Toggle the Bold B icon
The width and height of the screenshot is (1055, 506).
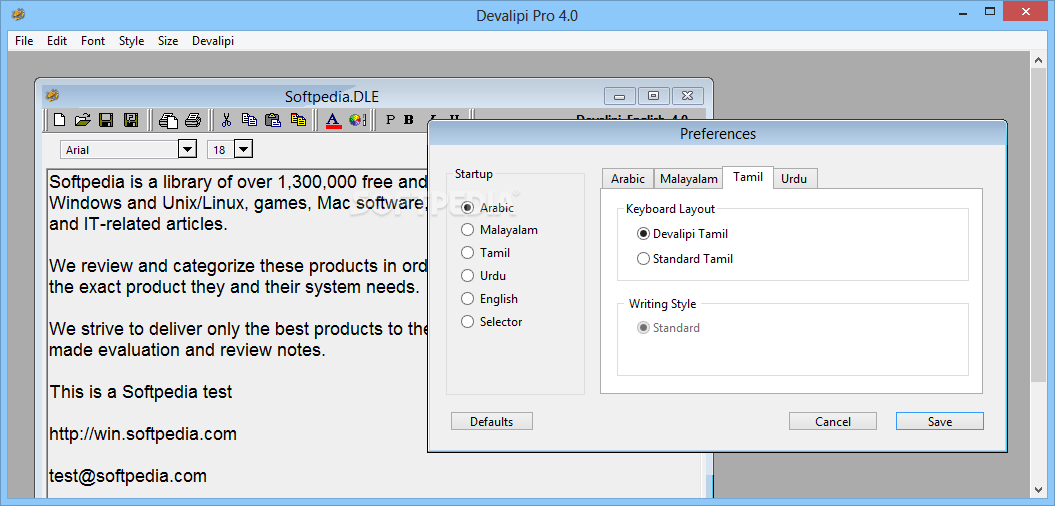click(x=408, y=120)
